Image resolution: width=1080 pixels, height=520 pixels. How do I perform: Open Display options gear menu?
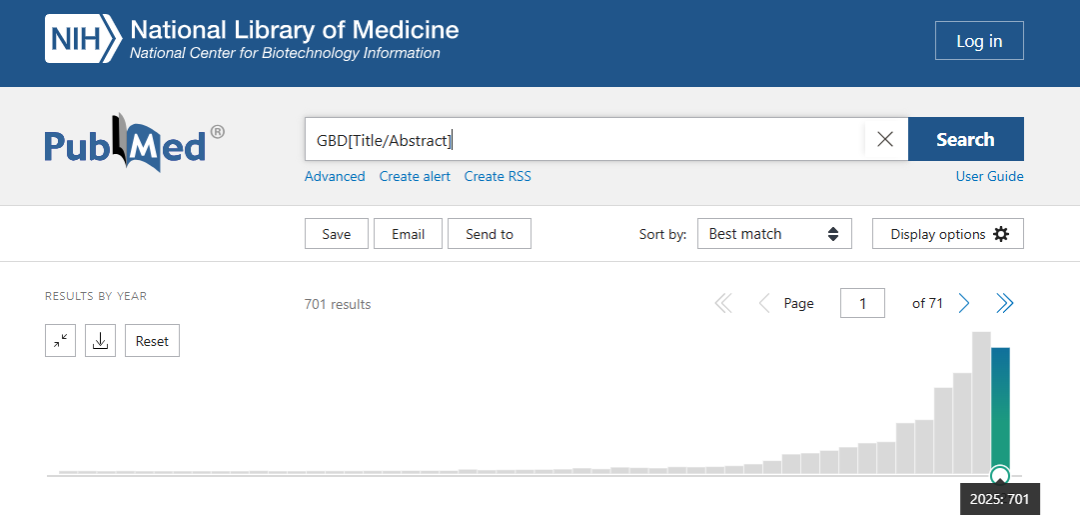(x=947, y=234)
